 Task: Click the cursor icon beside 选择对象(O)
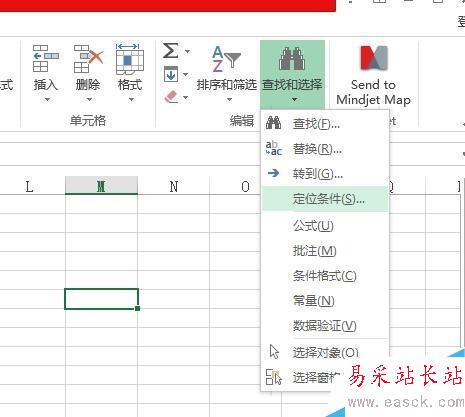point(274,351)
